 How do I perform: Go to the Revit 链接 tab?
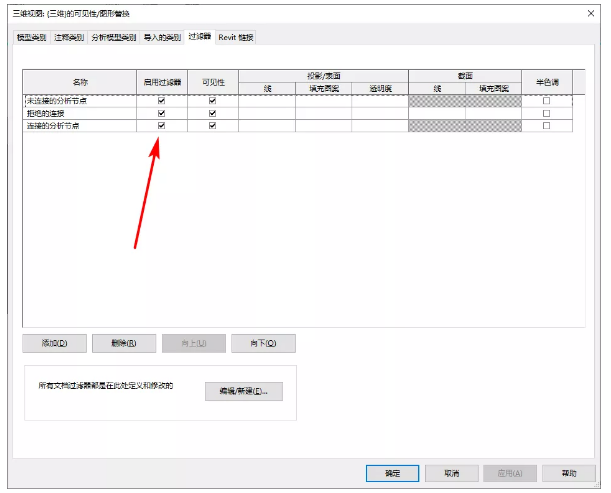click(x=236, y=37)
